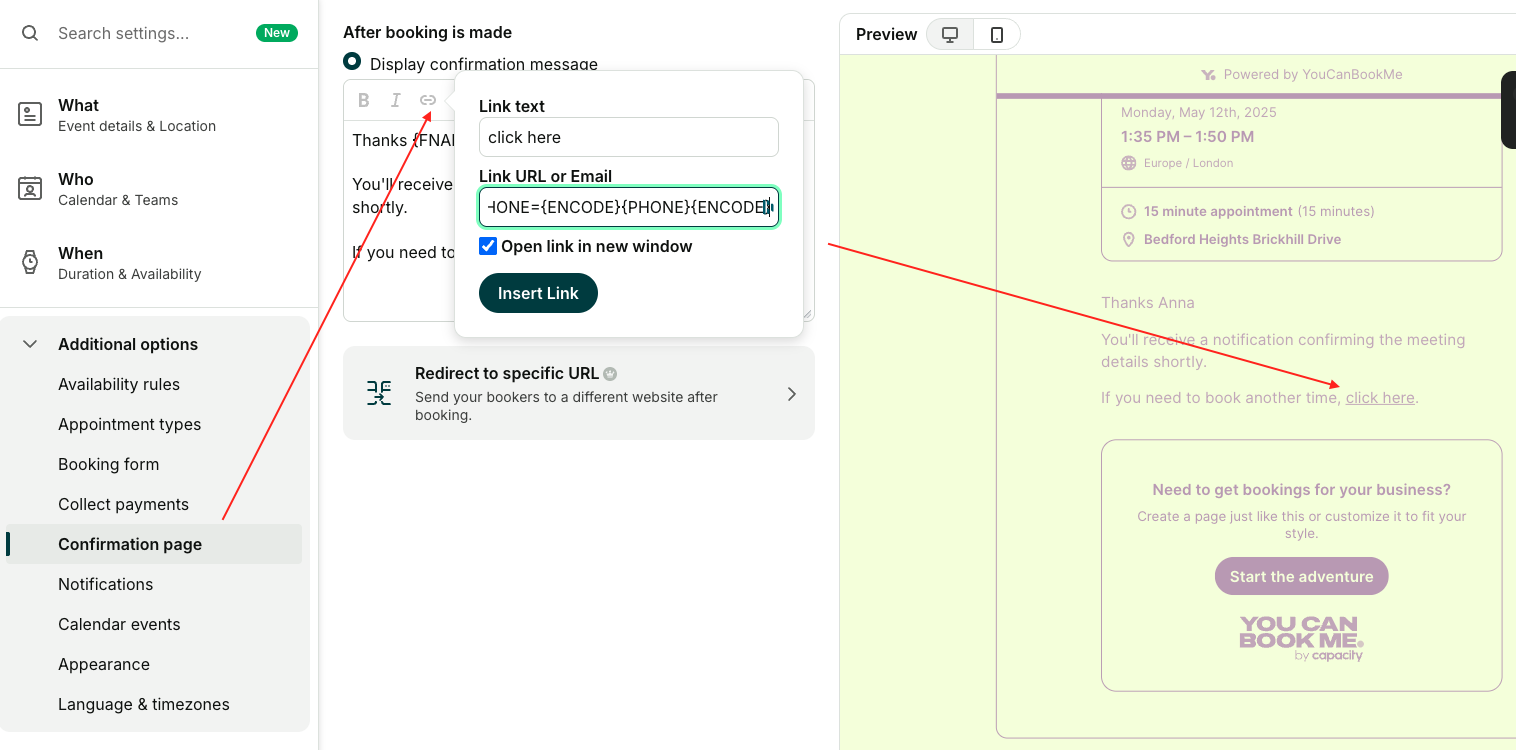Image resolution: width=1516 pixels, height=750 pixels.
Task: Click Powered by YouCanBookMe link
Action: 1301,74
